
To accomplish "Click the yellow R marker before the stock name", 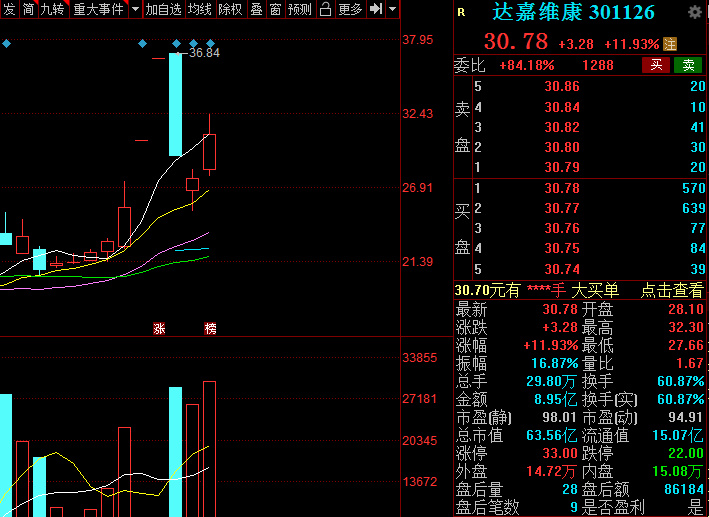I will pos(461,13).
